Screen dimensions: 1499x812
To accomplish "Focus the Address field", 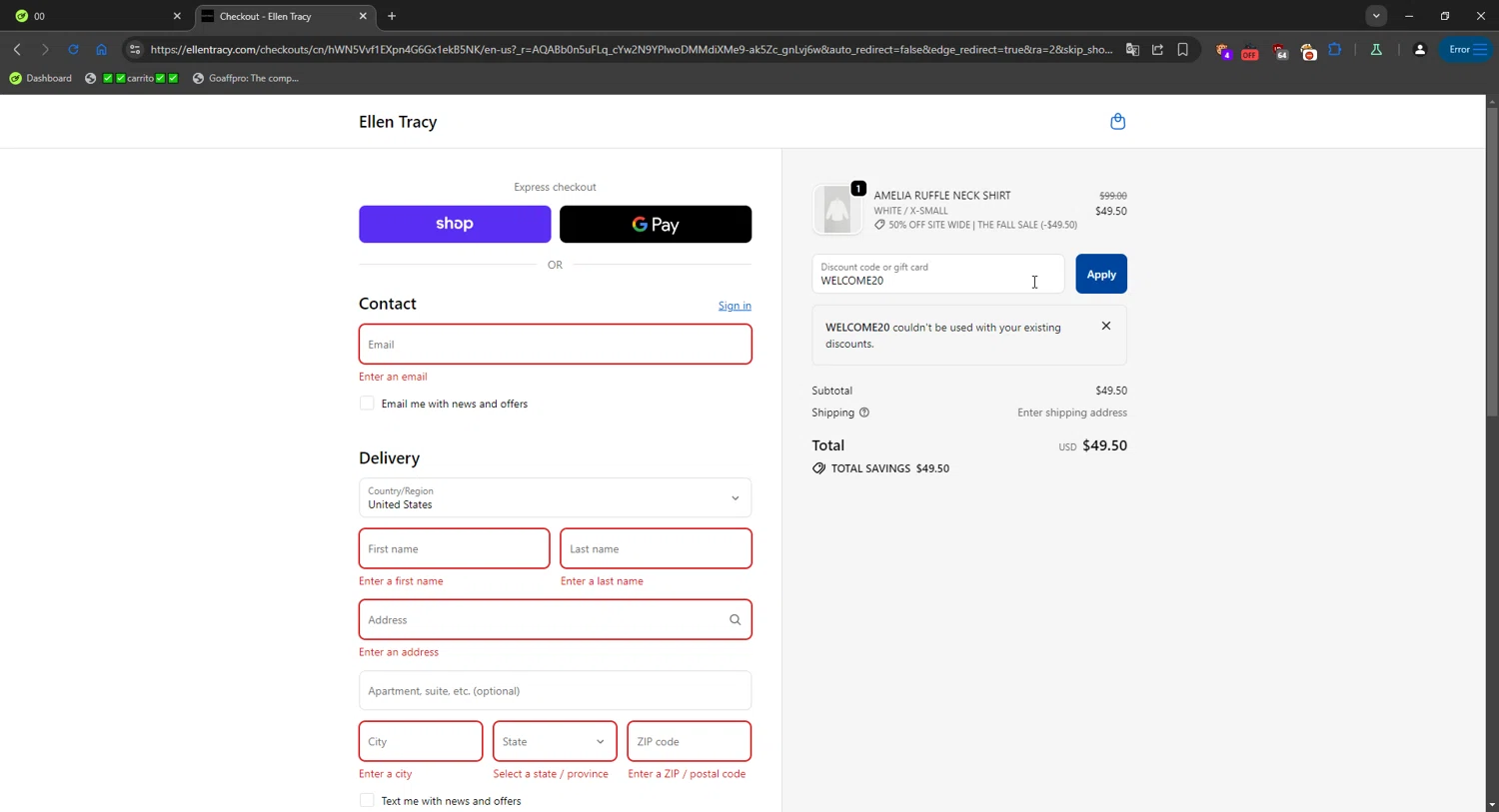I will click(555, 619).
